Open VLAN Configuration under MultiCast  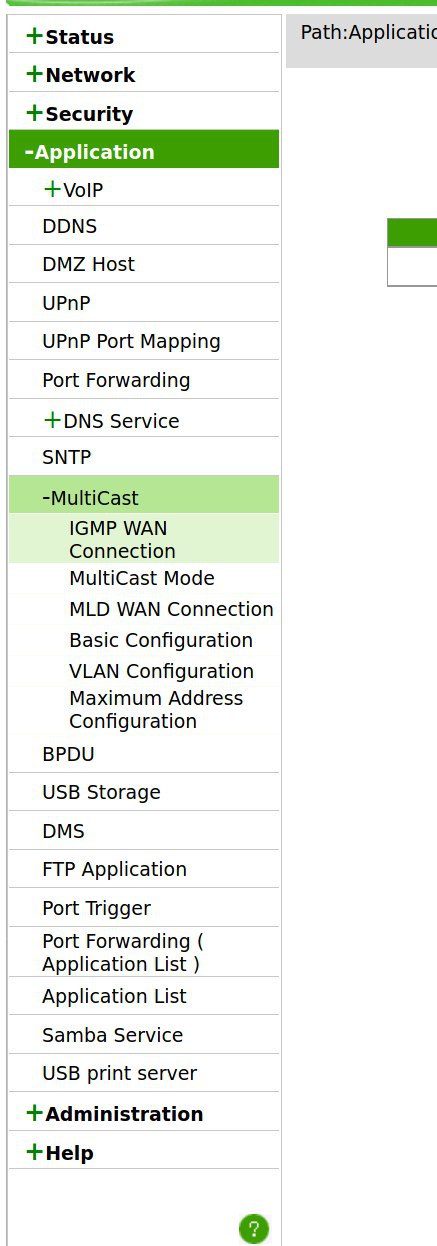pyautogui.click(x=161, y=671)
